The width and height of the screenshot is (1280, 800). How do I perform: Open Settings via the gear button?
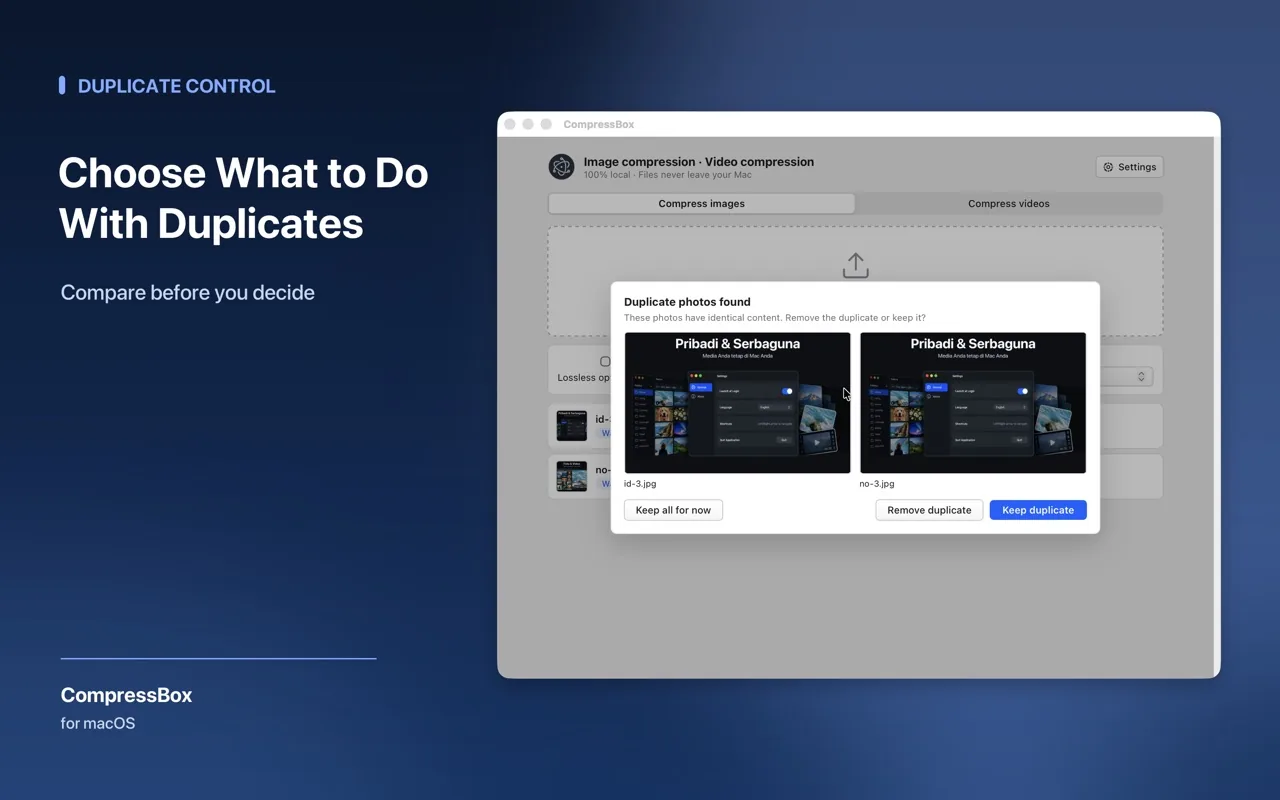(1130, 167)
